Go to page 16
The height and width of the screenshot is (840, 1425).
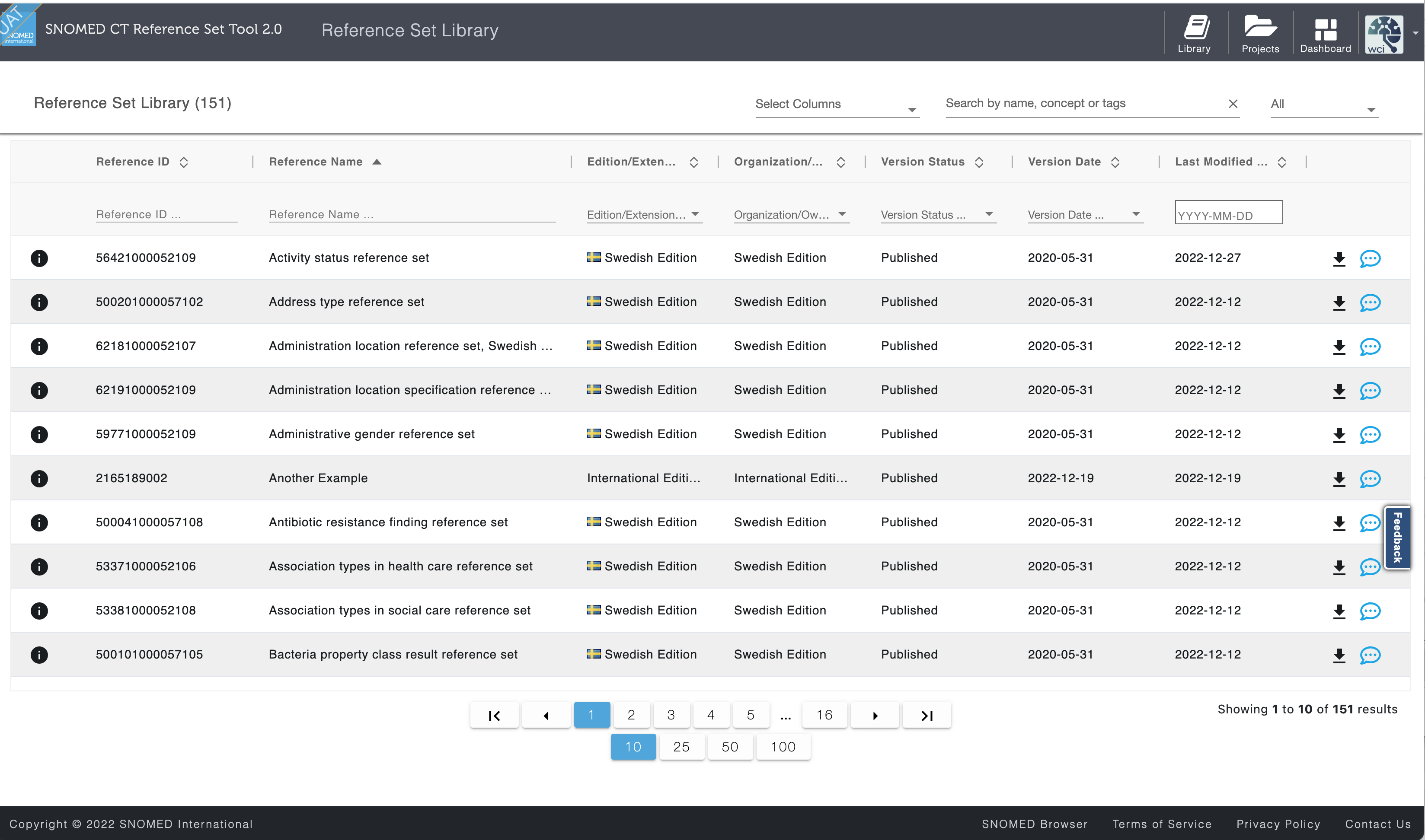pos(824,715)
